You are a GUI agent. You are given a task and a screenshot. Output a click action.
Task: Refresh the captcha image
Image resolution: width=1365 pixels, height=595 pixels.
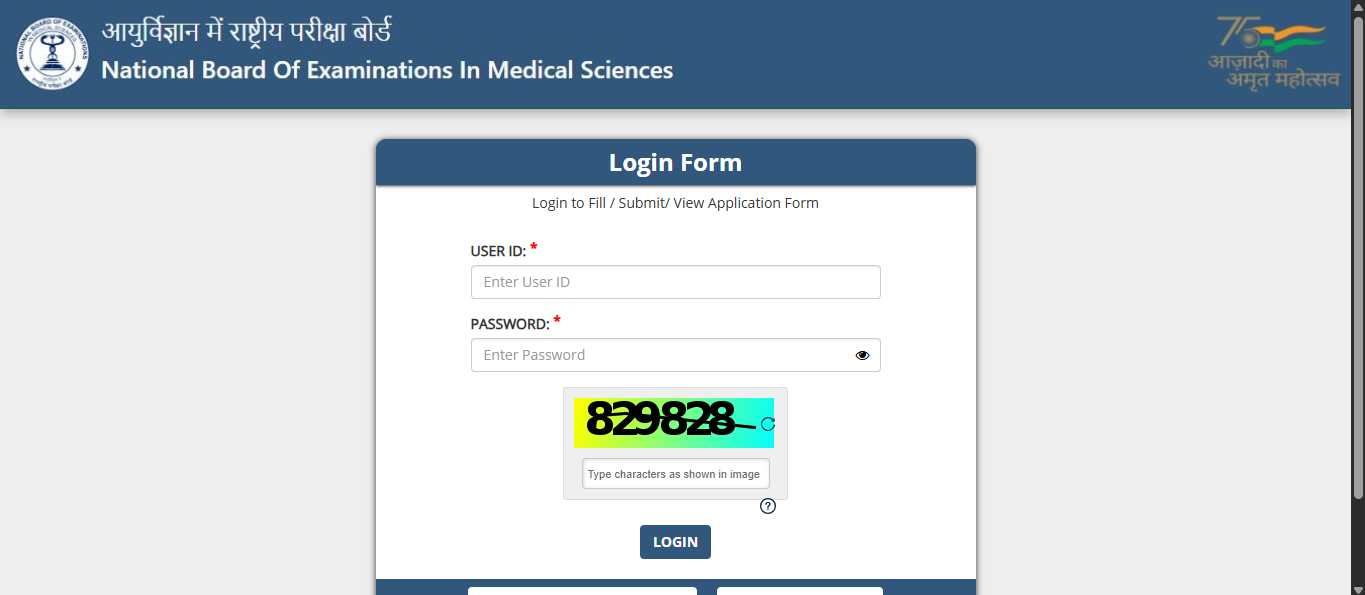[768, 424]
